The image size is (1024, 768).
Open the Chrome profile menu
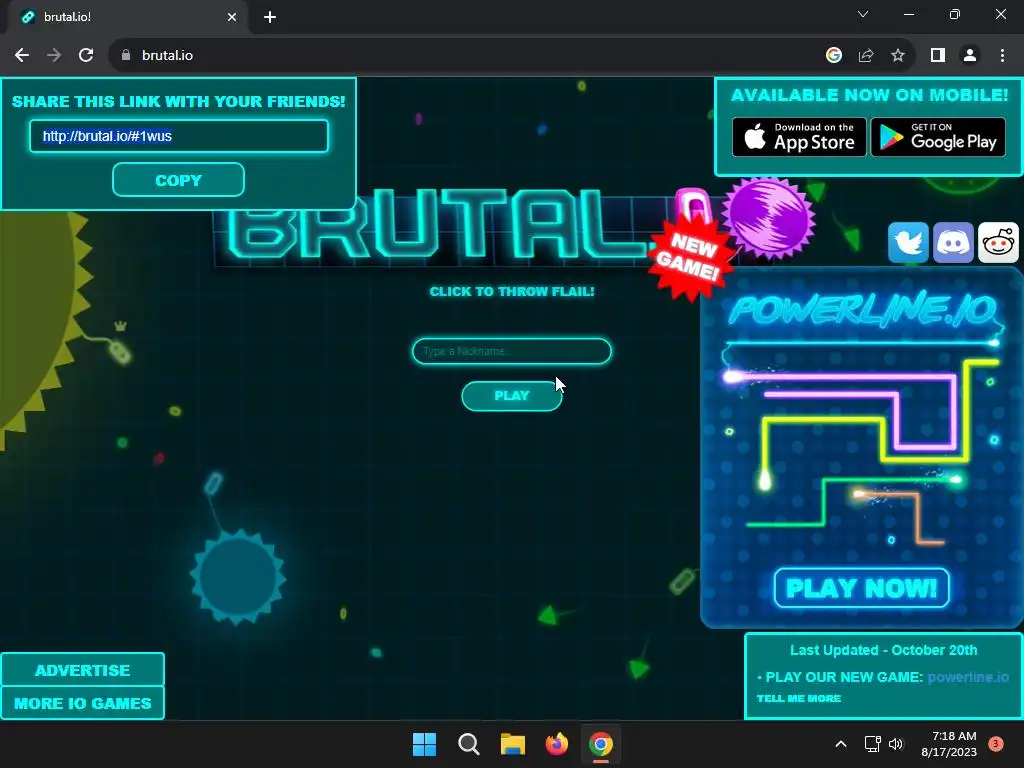[970, 56]
